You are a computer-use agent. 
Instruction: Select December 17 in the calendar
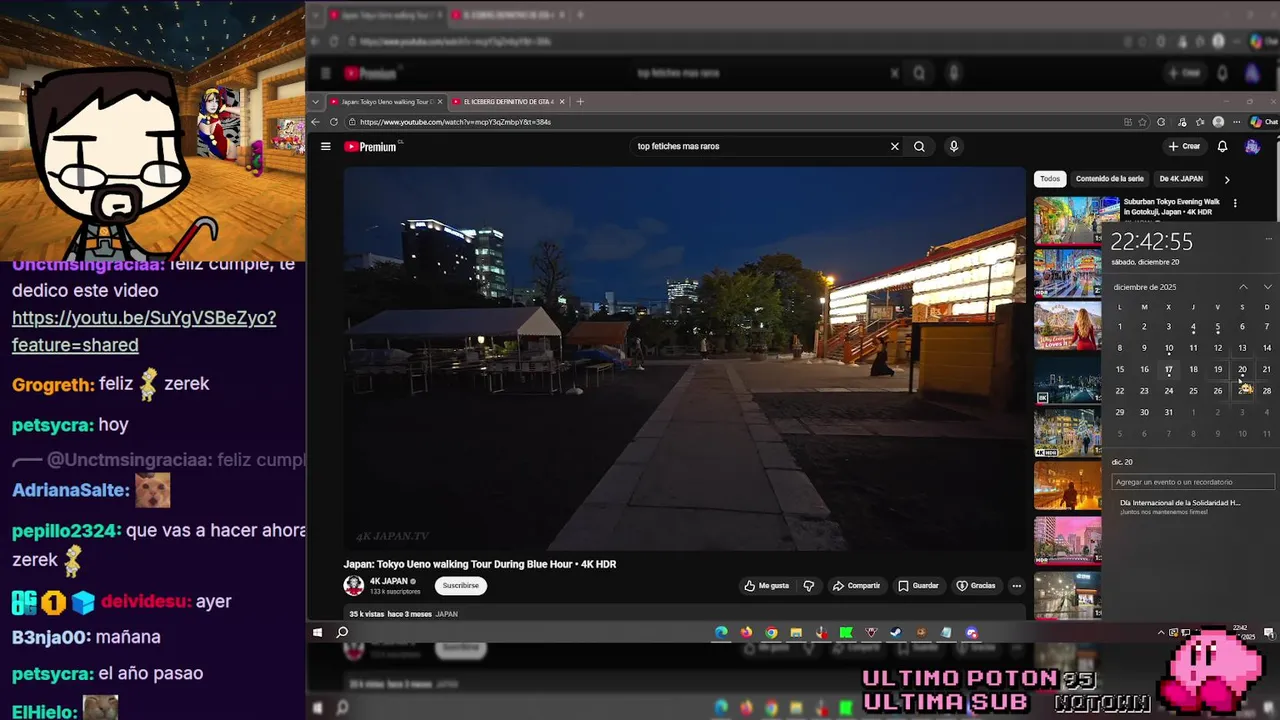click(1168, 369)
